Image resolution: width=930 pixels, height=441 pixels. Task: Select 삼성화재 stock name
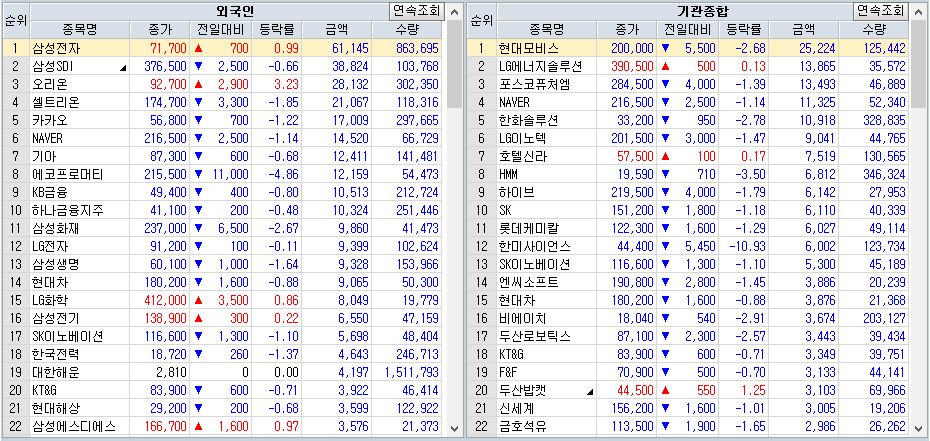click(x=57, y=229)
